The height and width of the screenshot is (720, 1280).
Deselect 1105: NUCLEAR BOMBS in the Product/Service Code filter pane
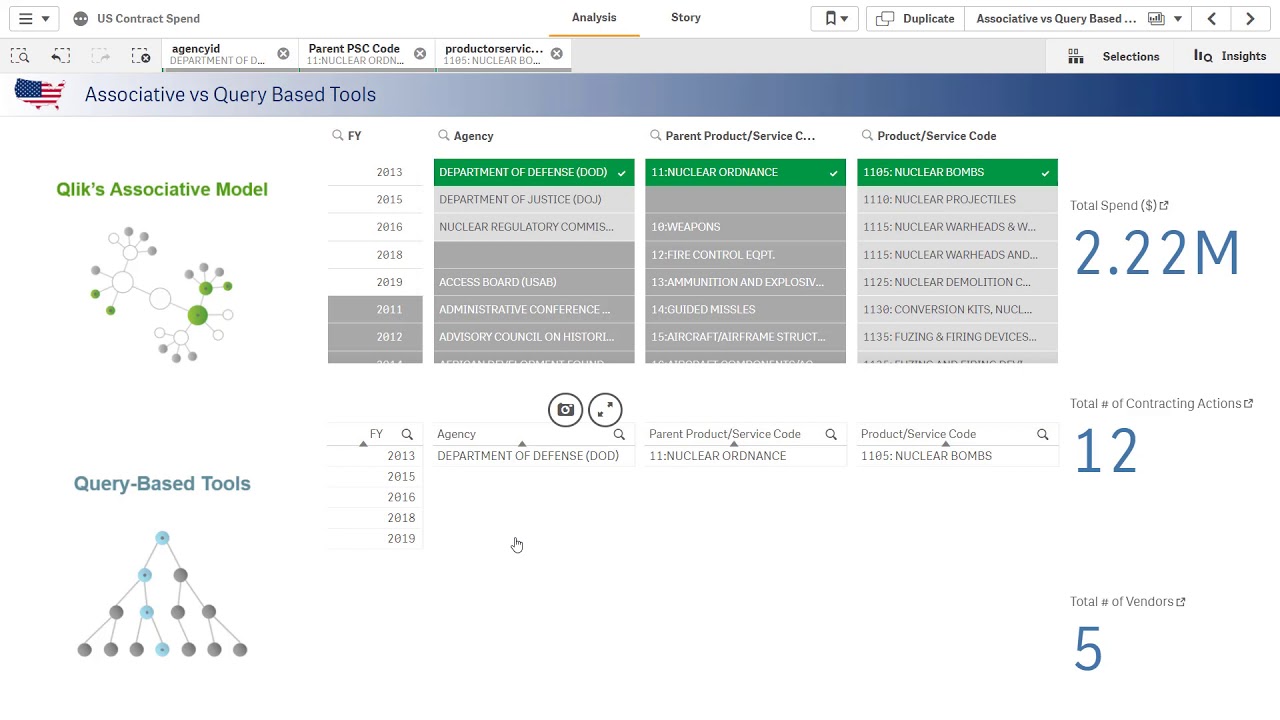click(x=958, y=172)
